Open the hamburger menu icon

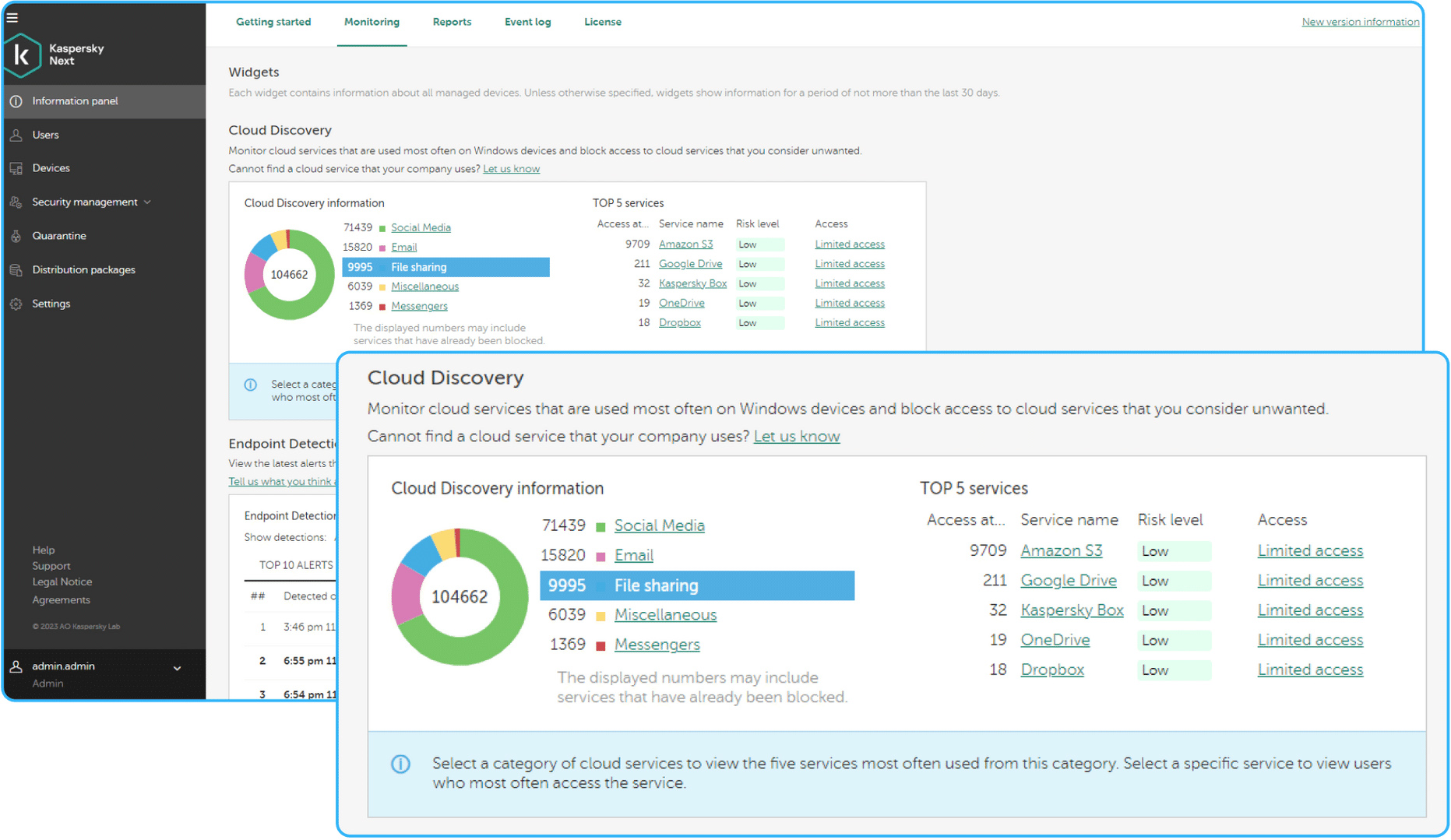(x=12, y=17)
